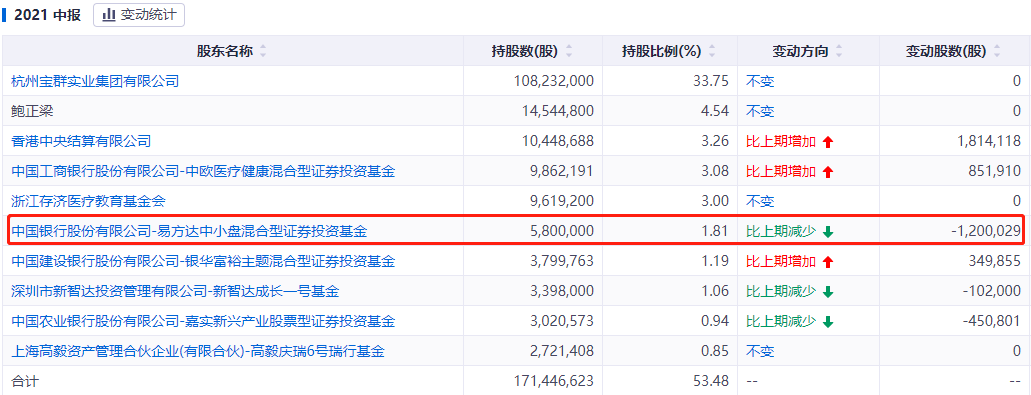
Task: Click the green down arrow in 嘉实新兴产业 row
Action: tap(828, 322)
